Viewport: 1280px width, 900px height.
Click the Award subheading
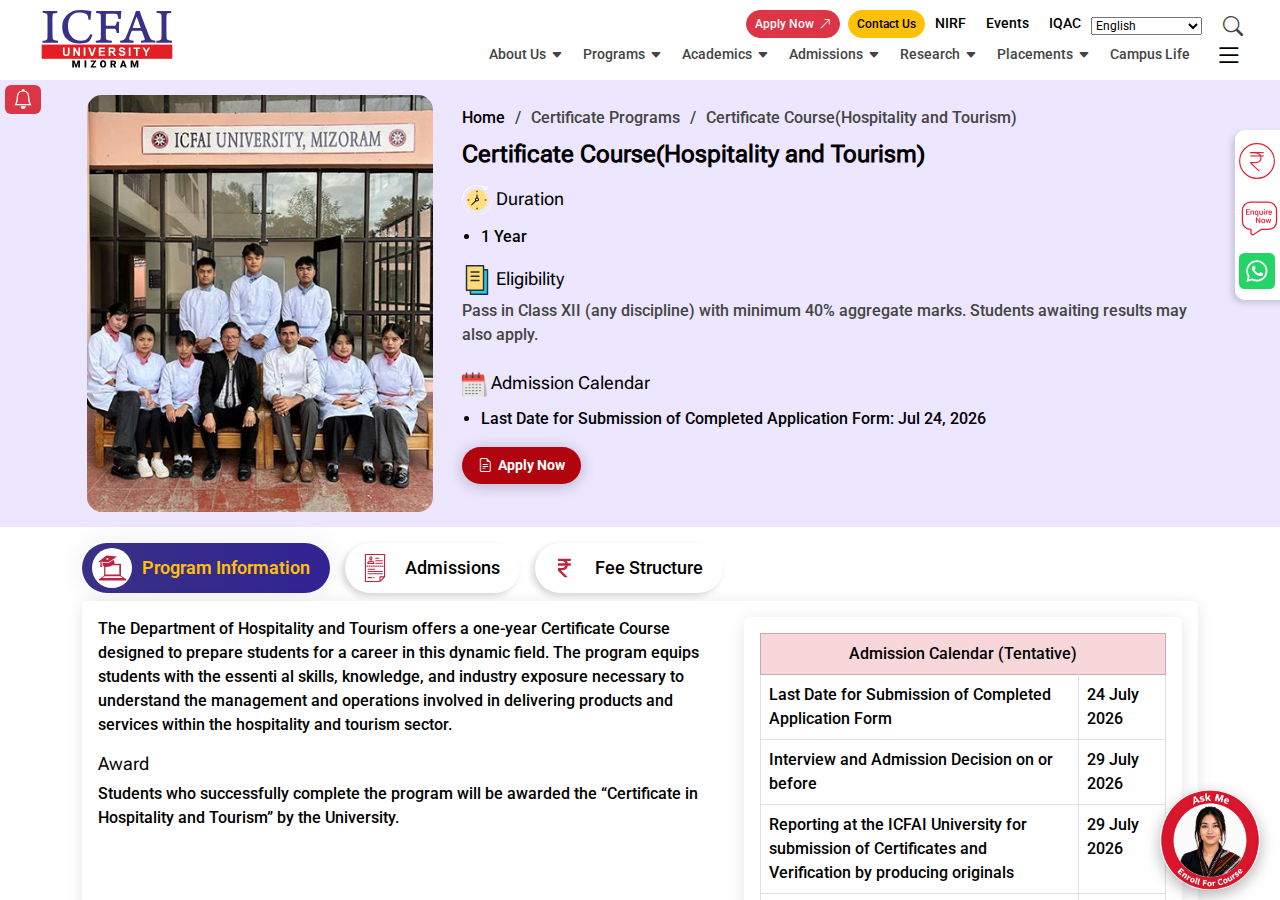(x=123, y=764)
